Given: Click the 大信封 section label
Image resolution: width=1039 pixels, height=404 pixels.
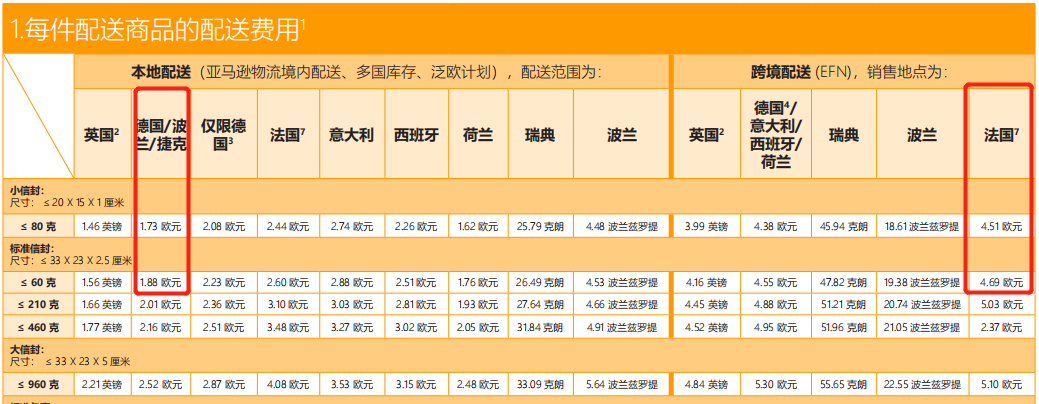Looking at the screenshot, I should pos(26,349).
